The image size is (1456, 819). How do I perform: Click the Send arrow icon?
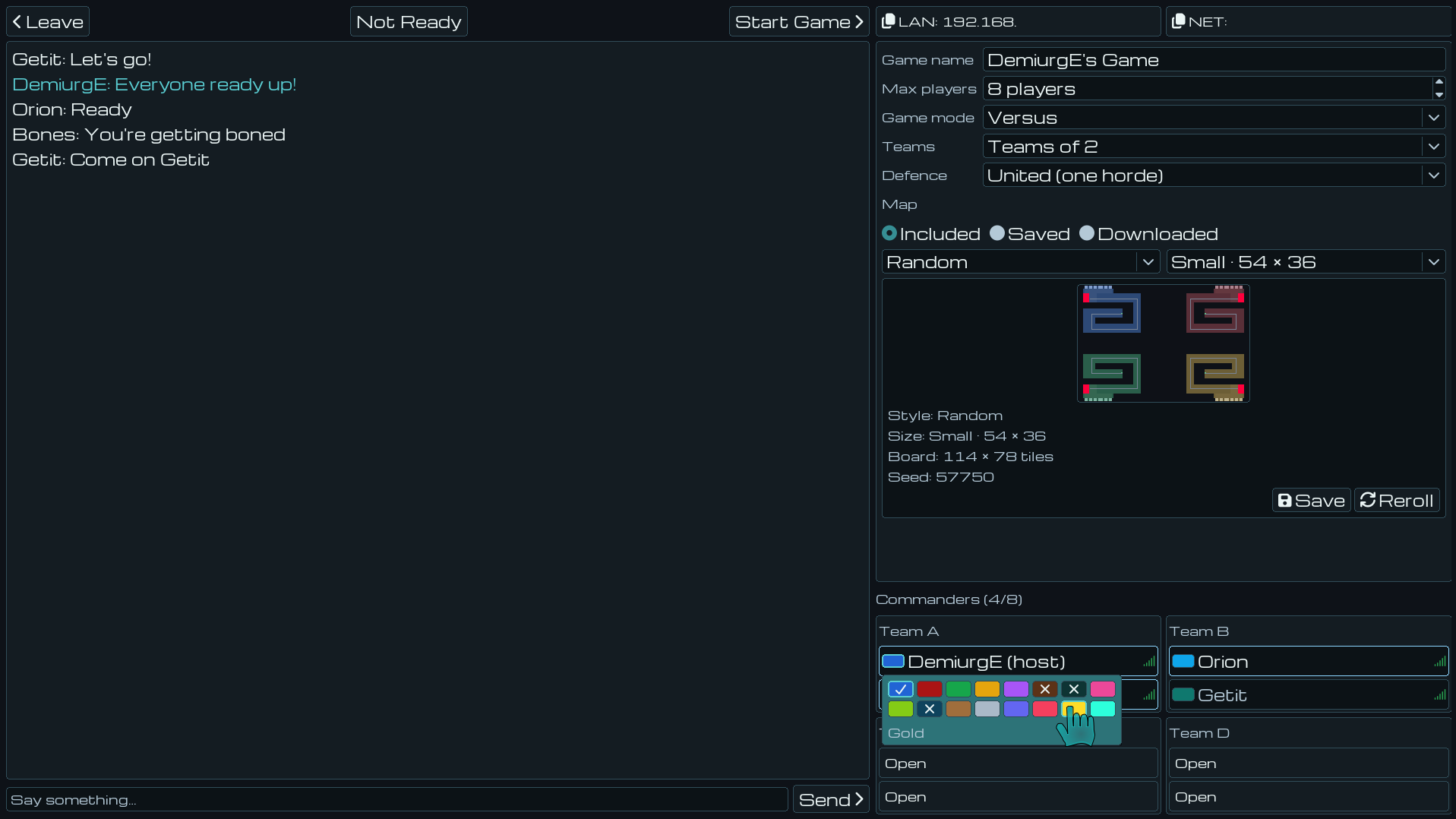click(x=860, y=799)
